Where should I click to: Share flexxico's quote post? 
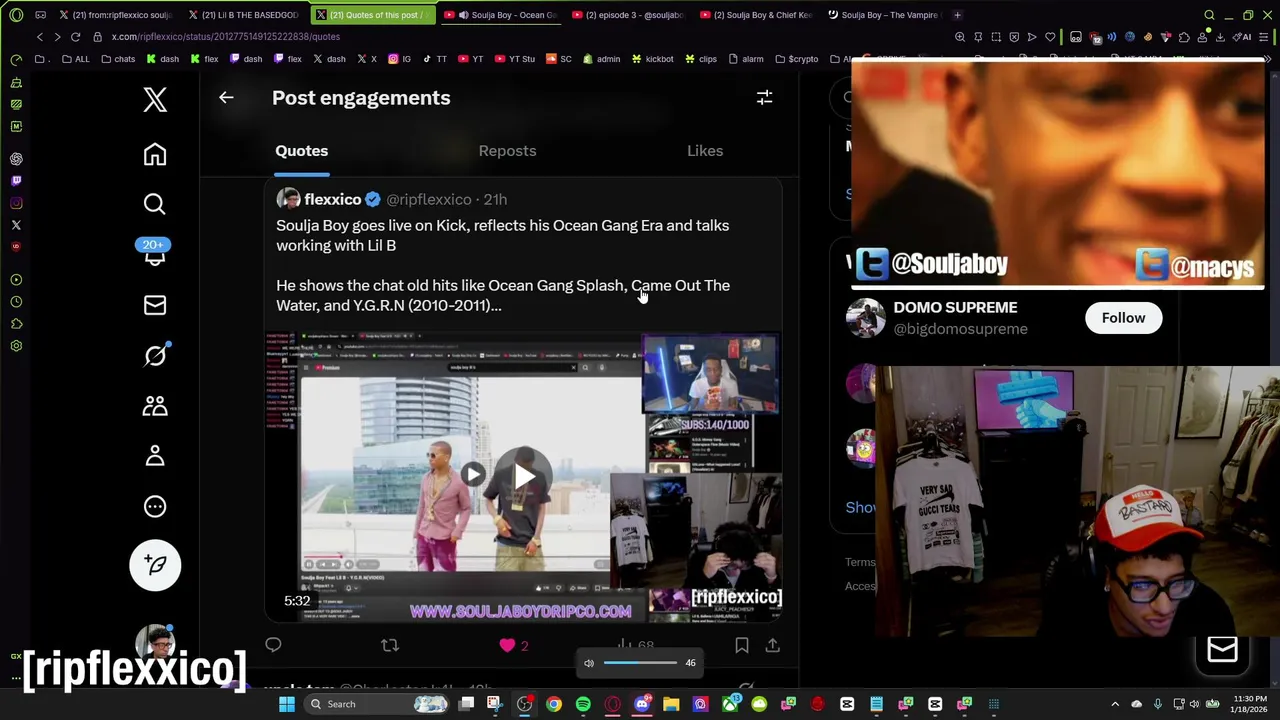[772, 646]
